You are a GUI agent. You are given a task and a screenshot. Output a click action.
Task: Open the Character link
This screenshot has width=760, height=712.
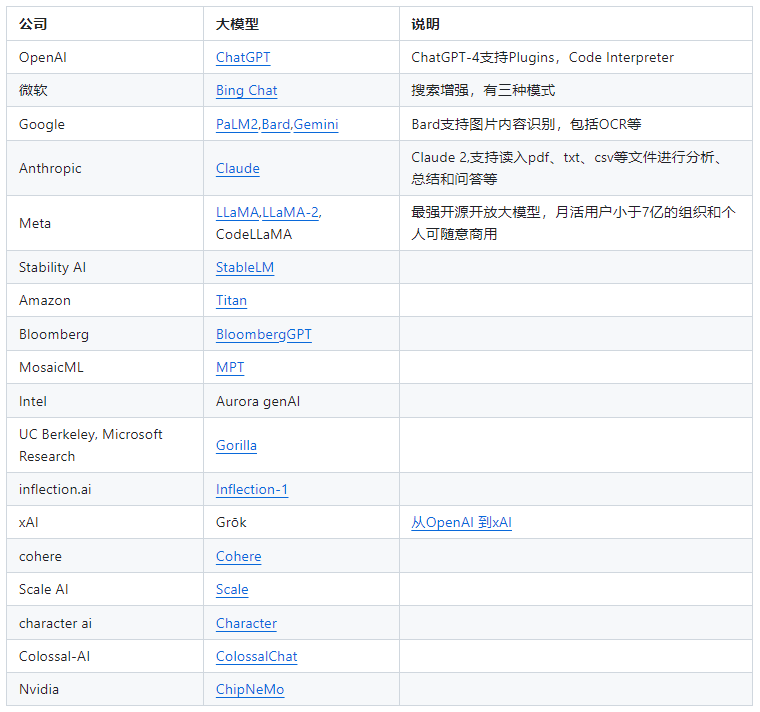pos(246,623)
